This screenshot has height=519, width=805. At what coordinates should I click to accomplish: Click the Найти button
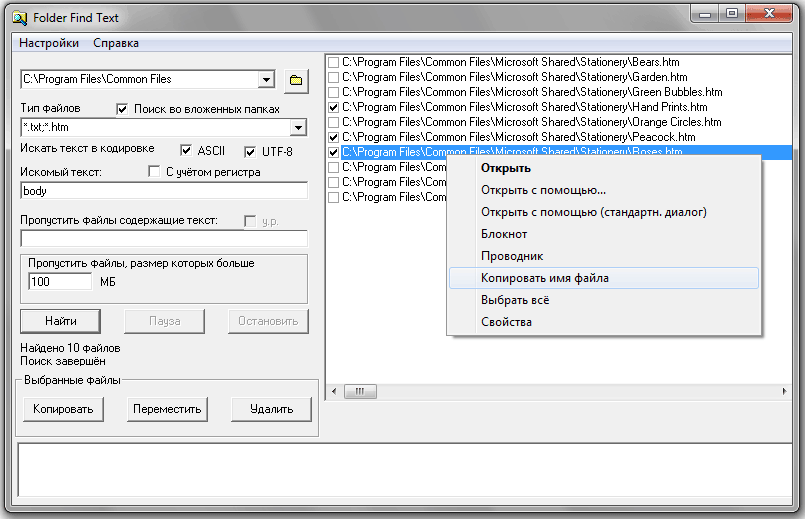61,321
